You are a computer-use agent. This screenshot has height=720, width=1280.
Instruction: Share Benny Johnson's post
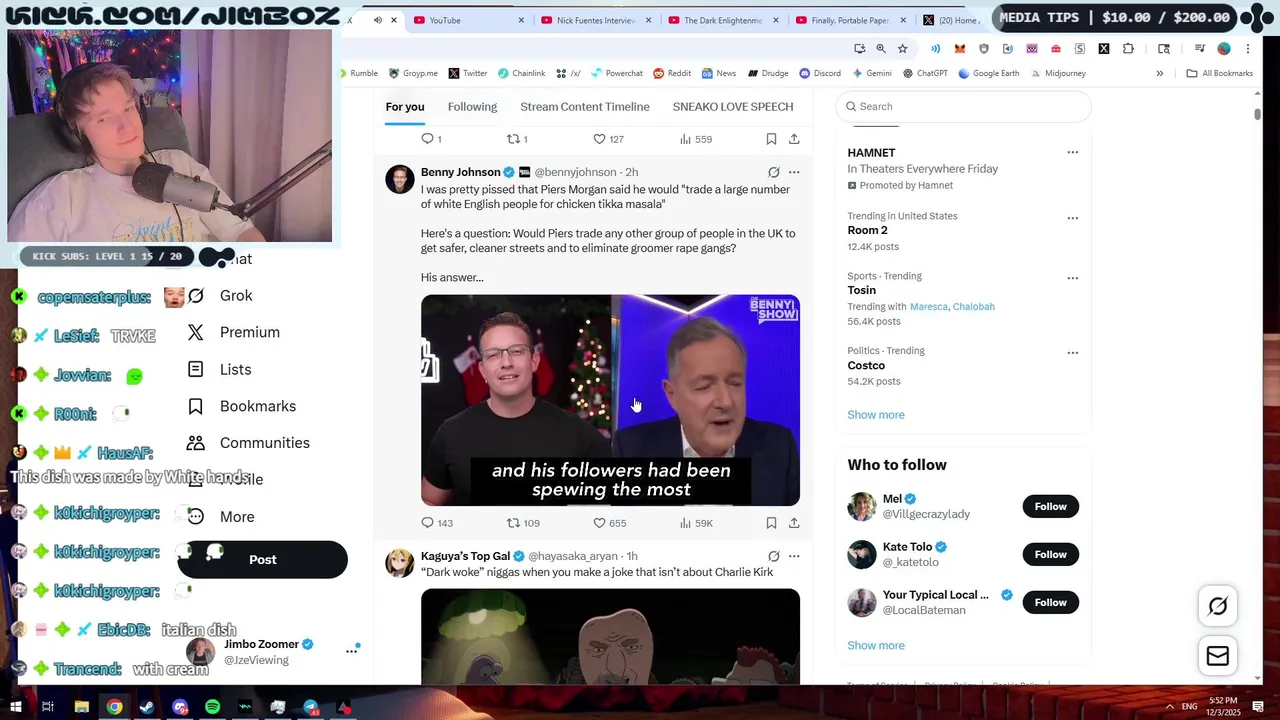coord(794,523)
